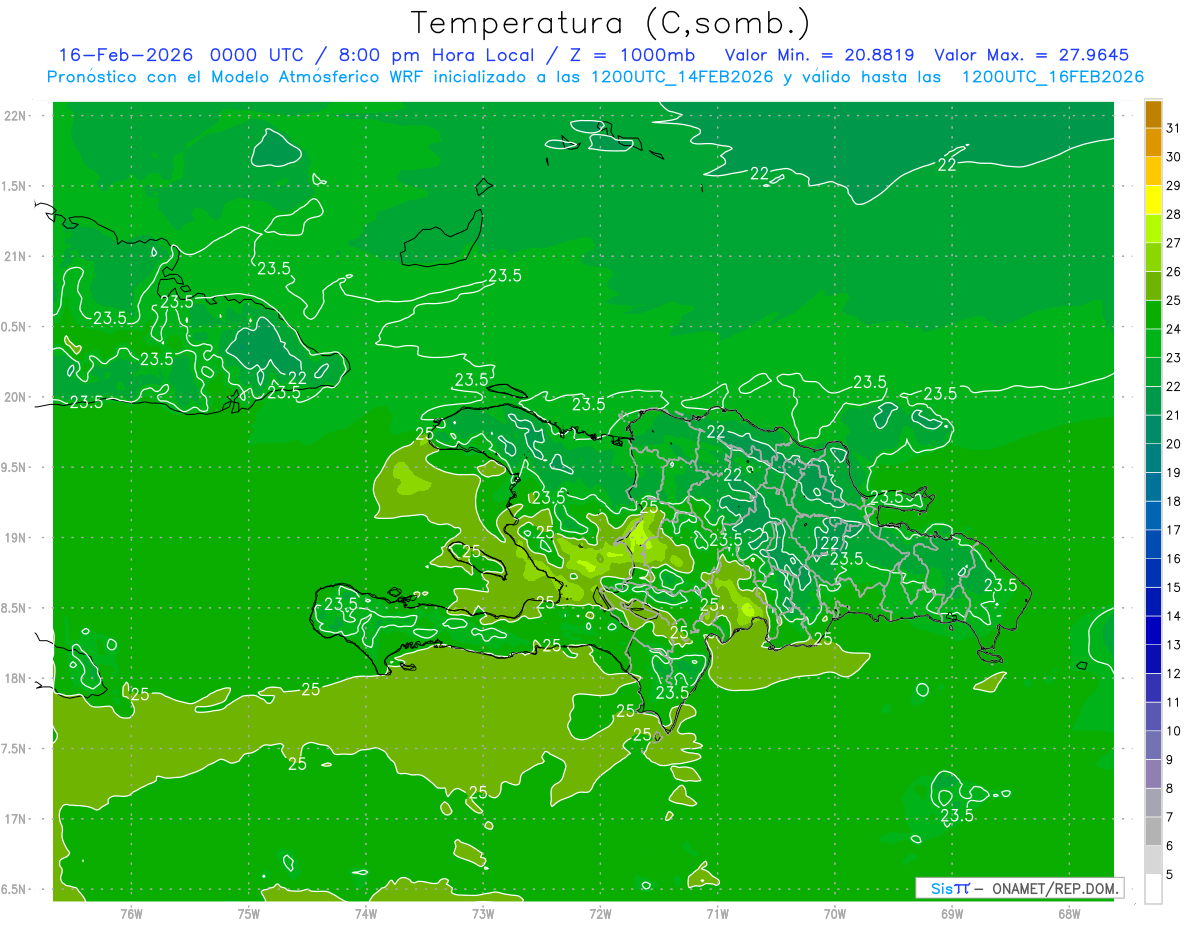Click the "19" color scale label

[x=1174, y=473]
